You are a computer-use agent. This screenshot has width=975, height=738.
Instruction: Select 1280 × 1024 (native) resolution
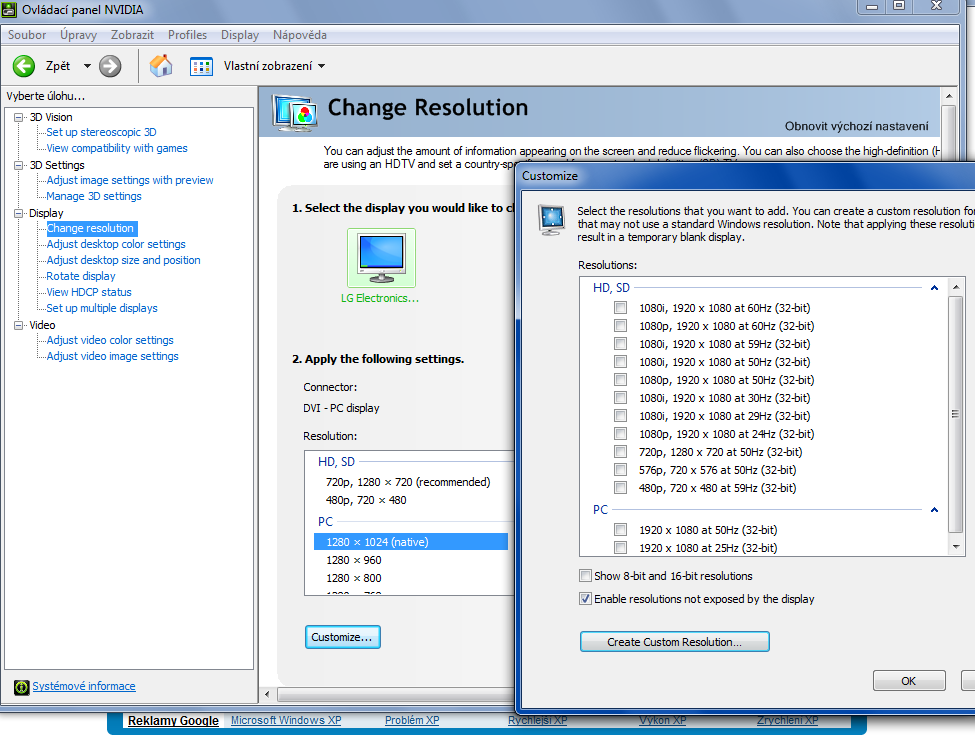click(410, 542)
